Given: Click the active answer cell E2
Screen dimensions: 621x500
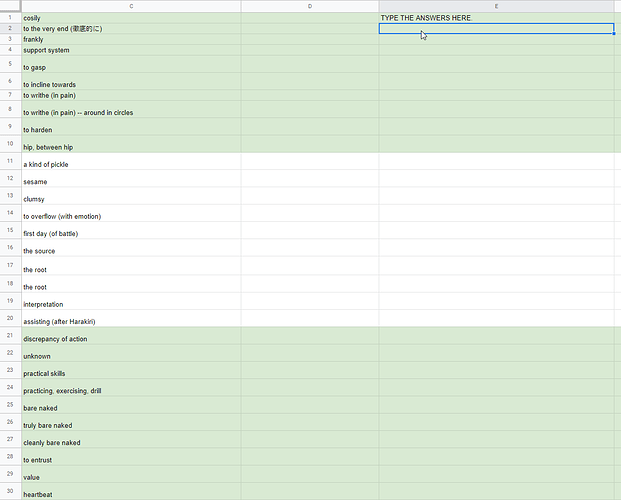Looking at the screenshot, I should pyautogui.click(x=496, y=29).
